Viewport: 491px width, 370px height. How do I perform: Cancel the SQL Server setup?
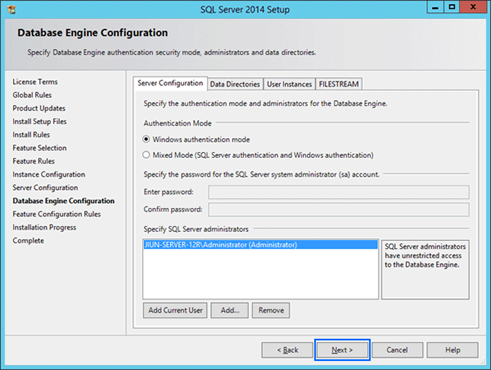click(x=397, y=350)
